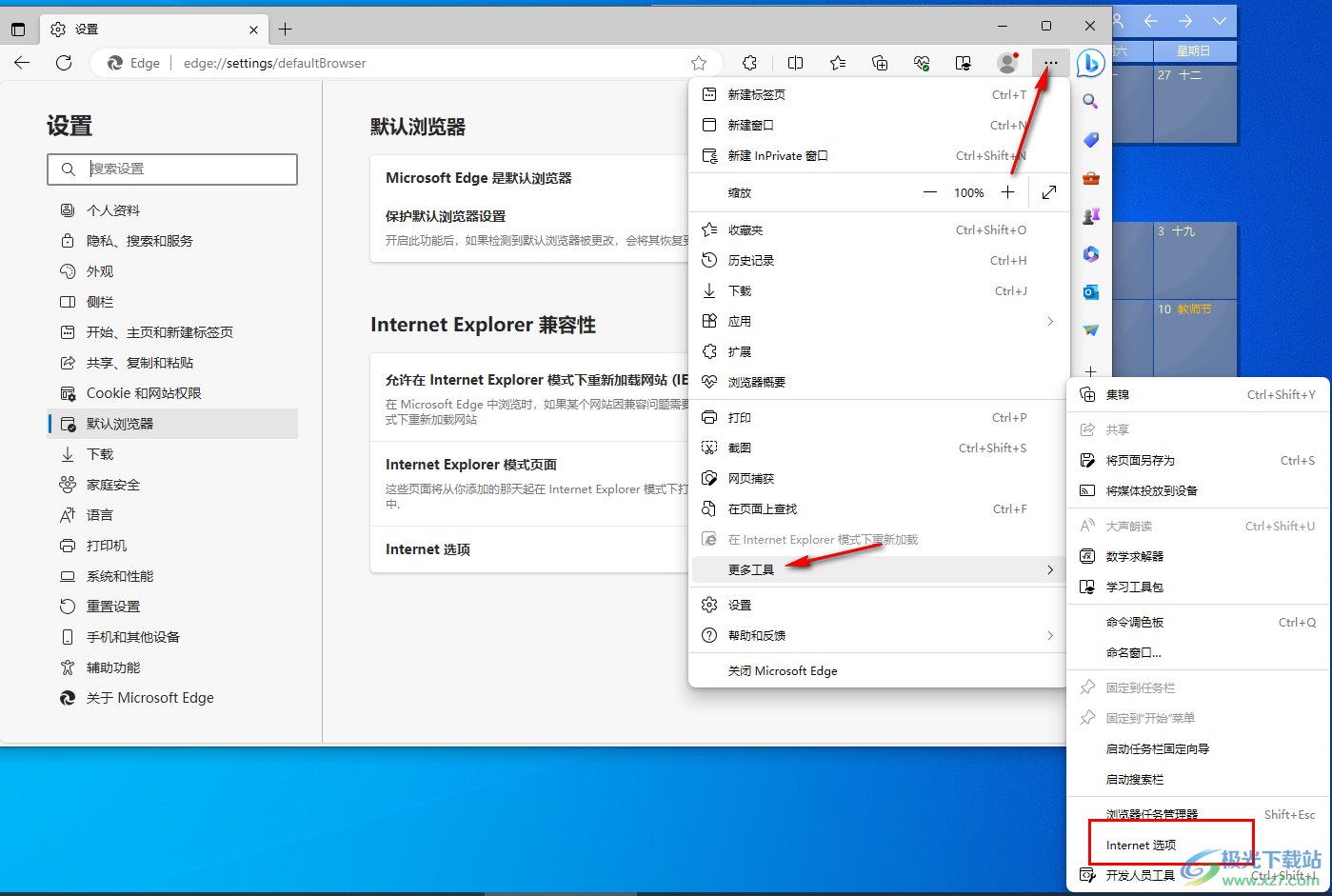Choose 在页面上查找 in the menu
This screenshot has width=1332, height=896.
pyautogui.click(x=877, y=508)
